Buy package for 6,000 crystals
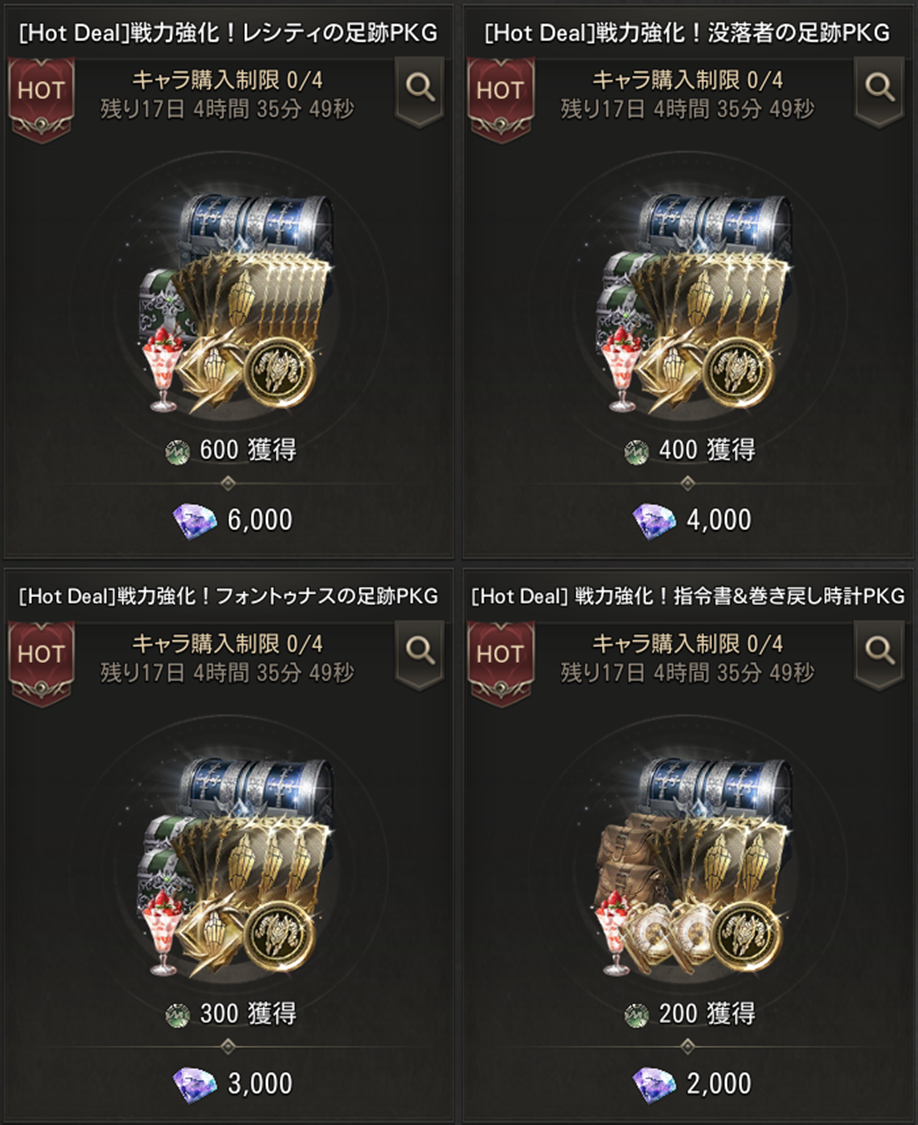918x1125 pixels. 233,520
